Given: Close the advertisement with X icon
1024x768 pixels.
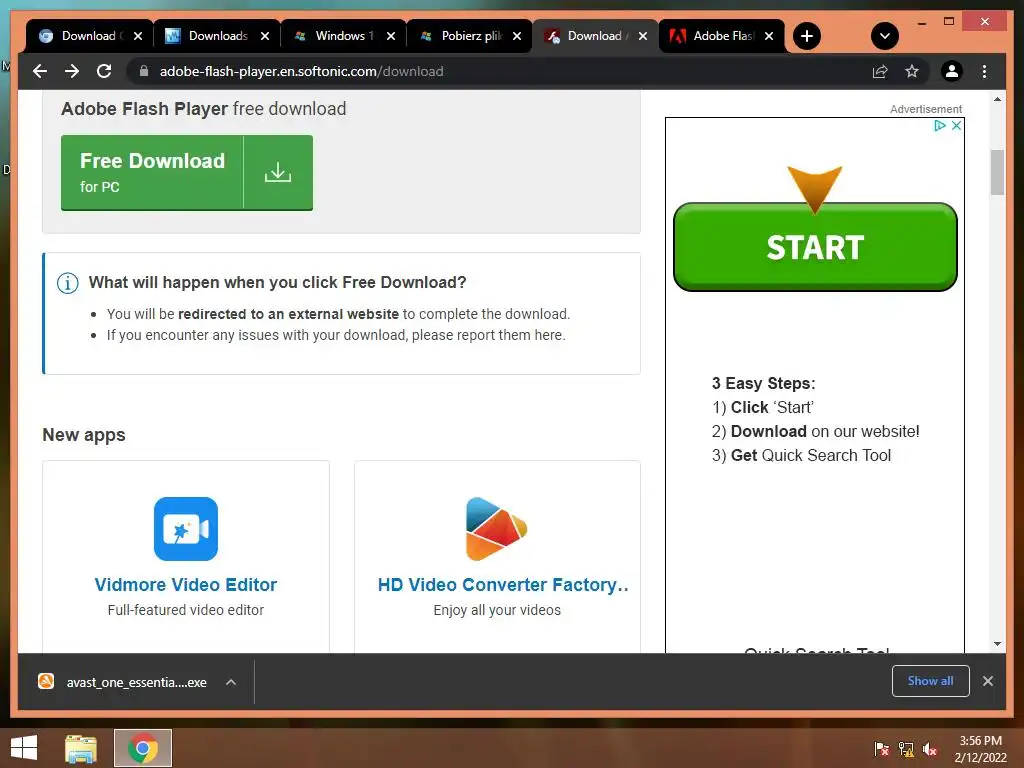Looking at the screenshot, I should click(x=956, y=125).
